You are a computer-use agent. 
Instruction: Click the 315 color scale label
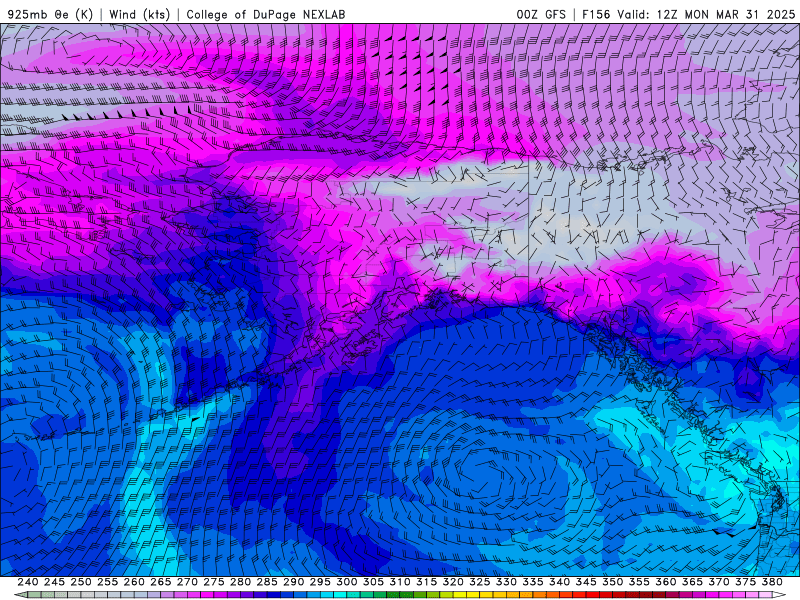[426, 582]
